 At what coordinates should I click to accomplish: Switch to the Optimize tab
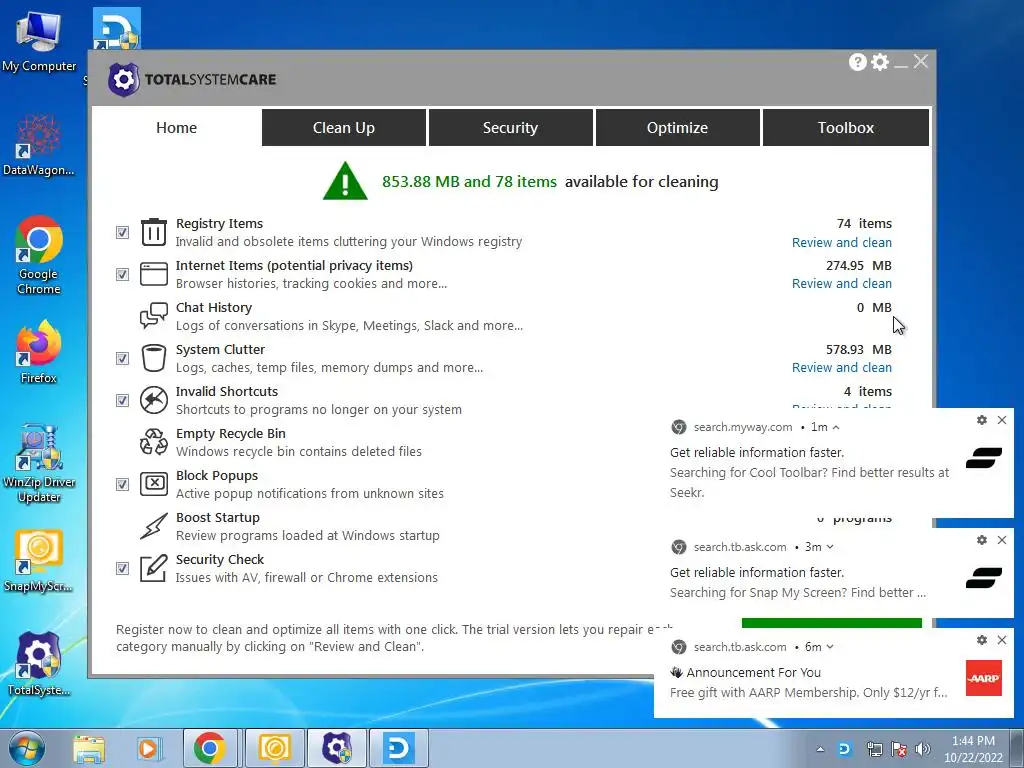coord(677,127)
